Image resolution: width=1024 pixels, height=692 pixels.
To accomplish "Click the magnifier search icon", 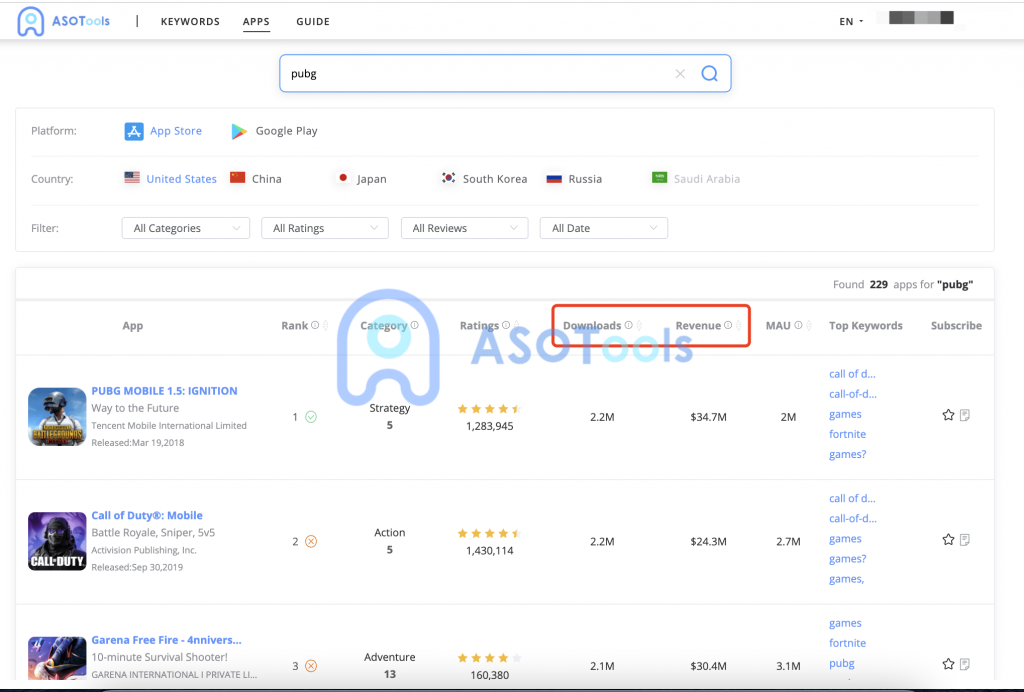I will pos(709,73).
